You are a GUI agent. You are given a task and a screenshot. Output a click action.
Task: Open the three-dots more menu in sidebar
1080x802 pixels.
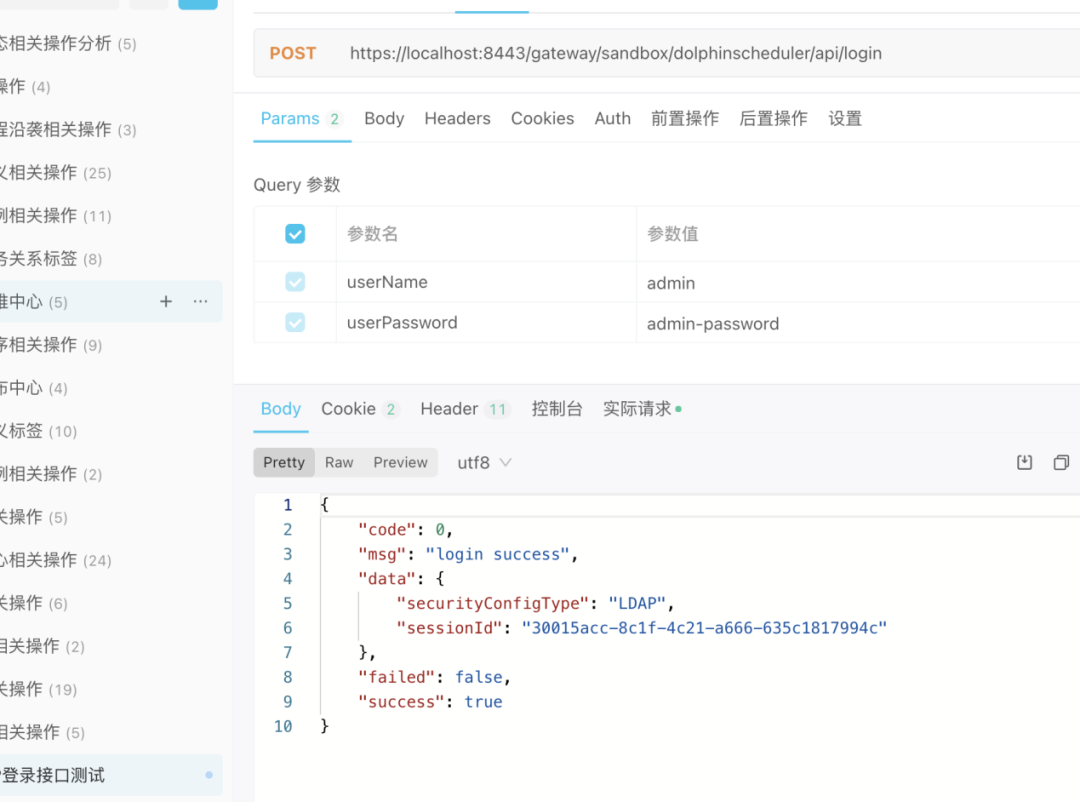(x=200, y=301)
